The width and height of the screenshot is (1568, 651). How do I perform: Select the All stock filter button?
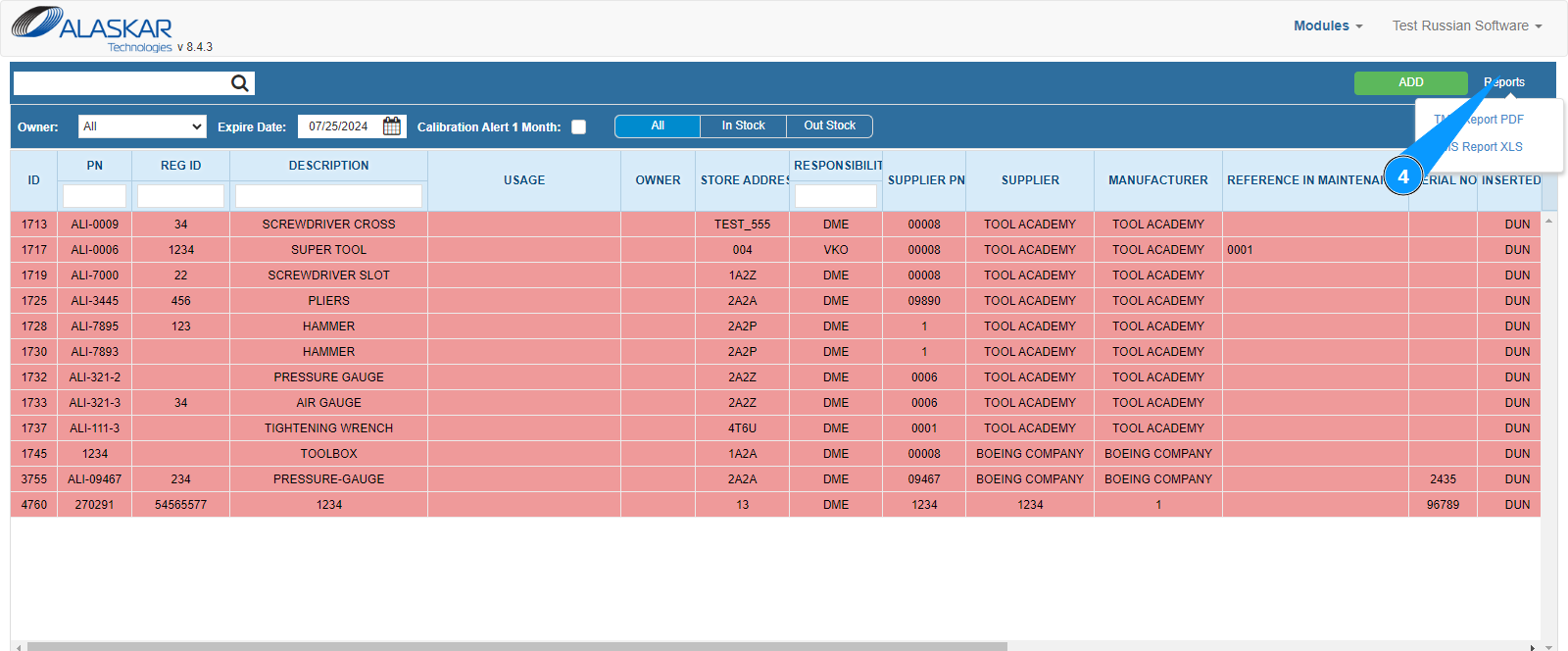658,125
